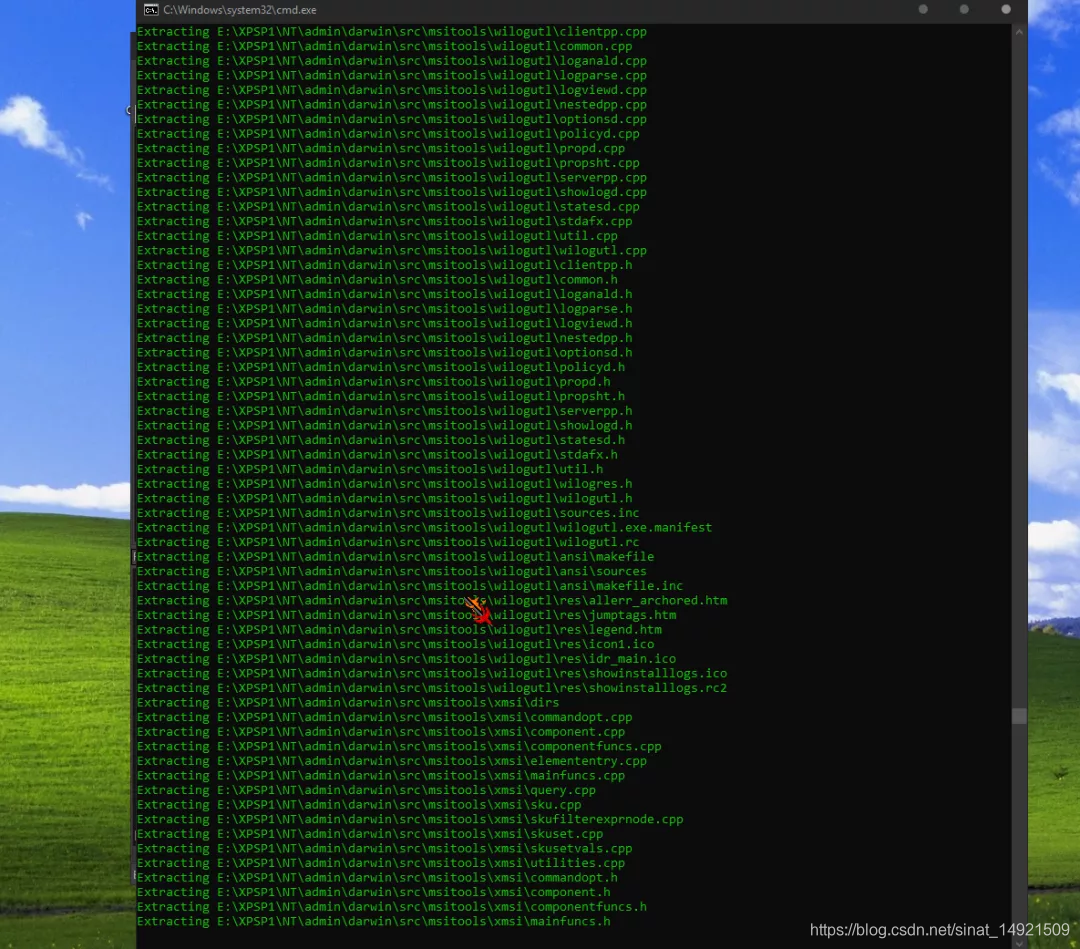Image resolution: width=1080 pixels, height=949 pixels.
Task: Click the cmd.exe icon in the title bar
Action: (x=151, y=10)
